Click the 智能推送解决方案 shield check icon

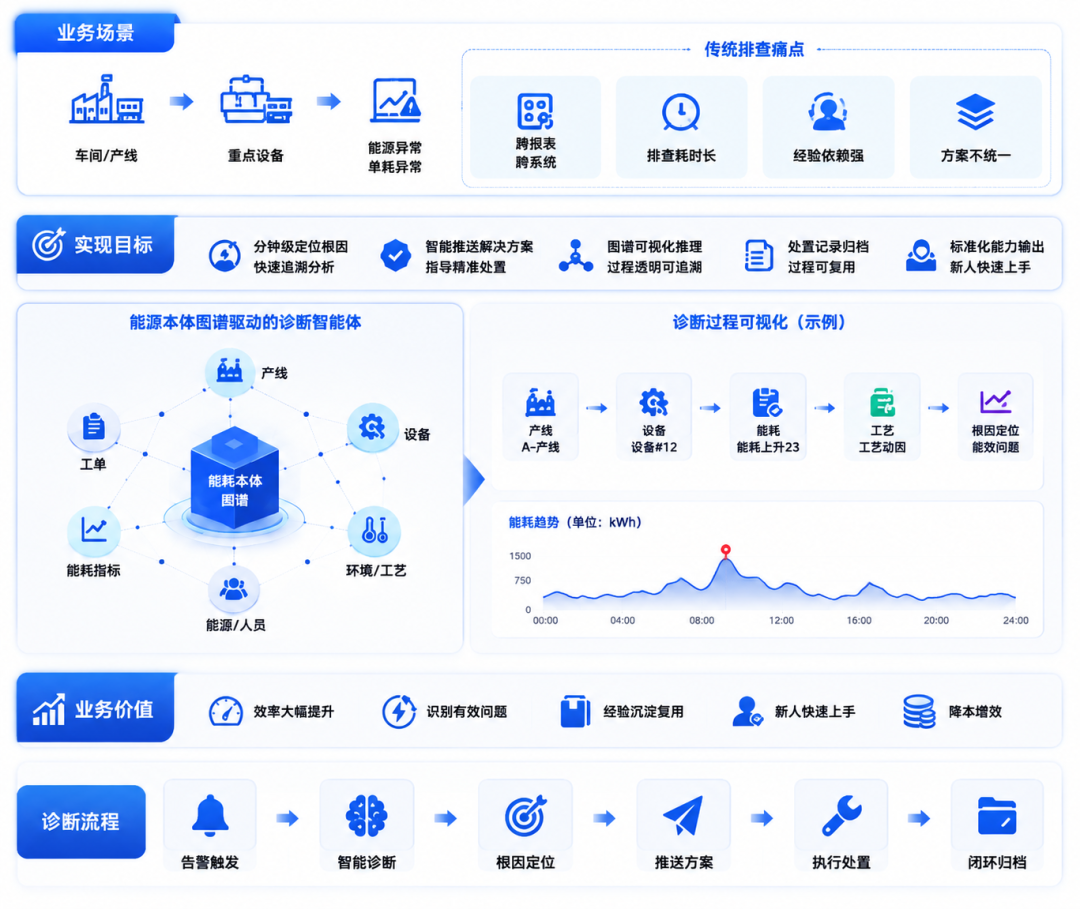click(x=395, y=255)
